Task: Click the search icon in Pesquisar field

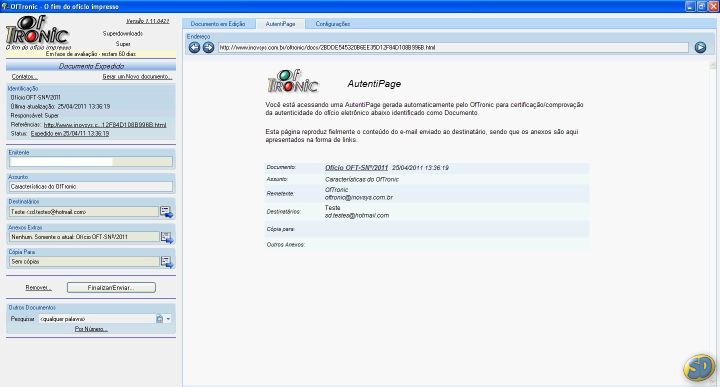Action: click(159, 319)
